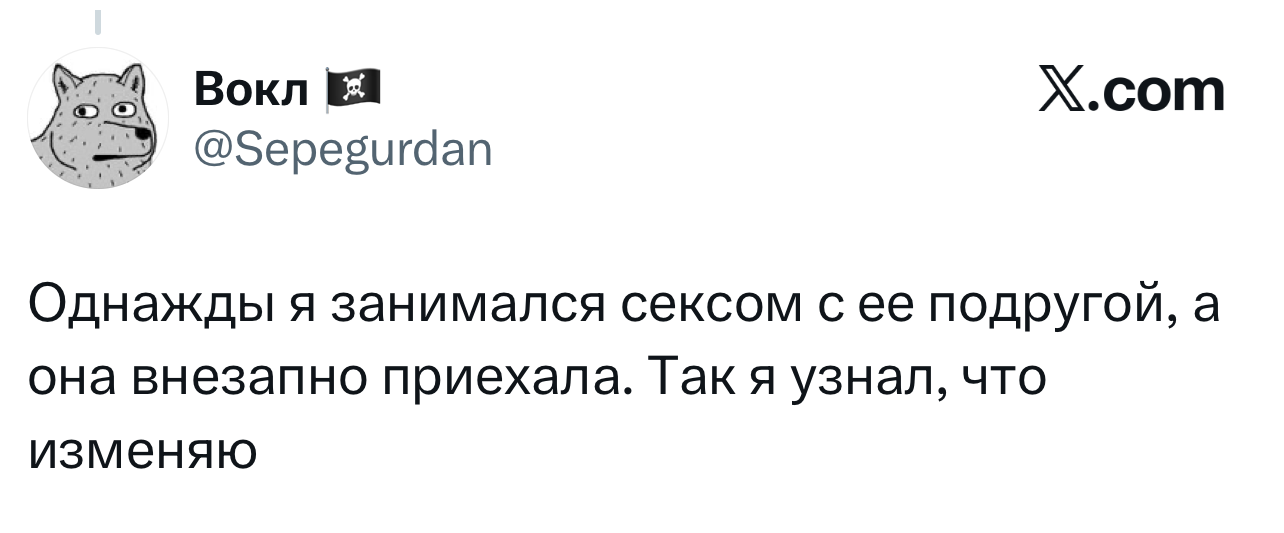Open the wolf profile avatar

pos(97,118)
